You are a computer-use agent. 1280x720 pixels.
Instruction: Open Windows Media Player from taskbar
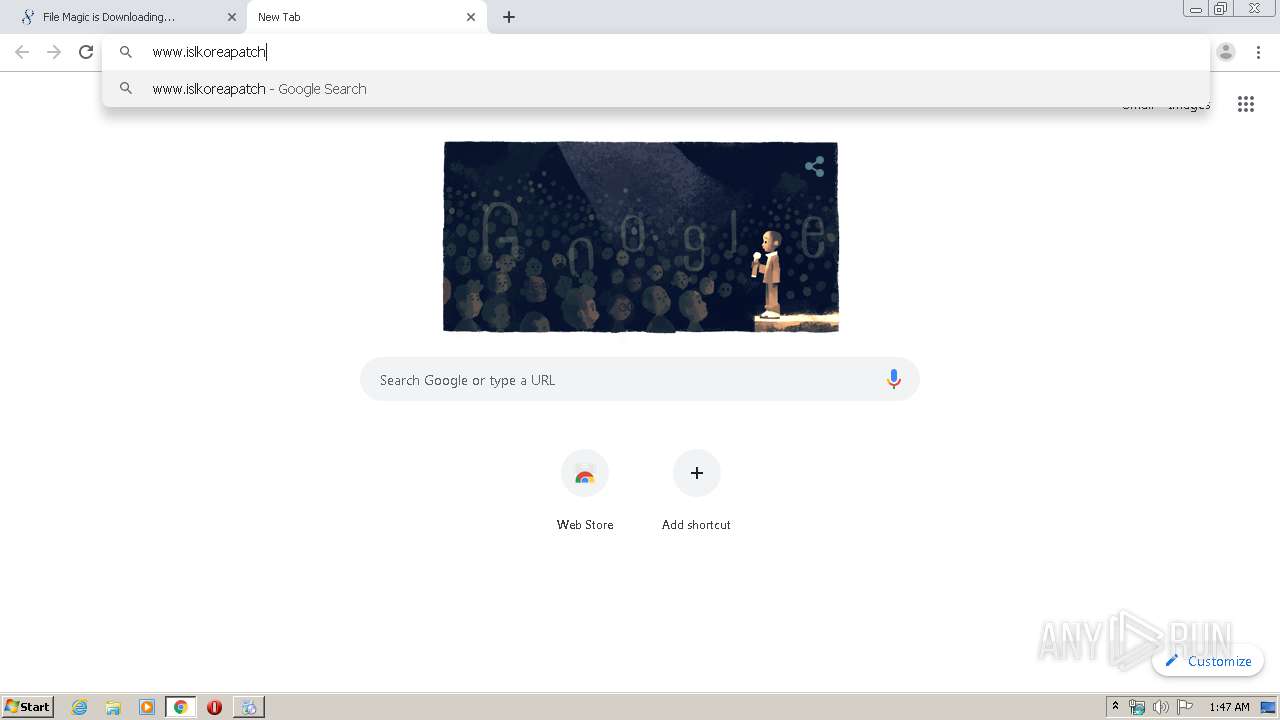pyautogui.click(x=147, y=707)
